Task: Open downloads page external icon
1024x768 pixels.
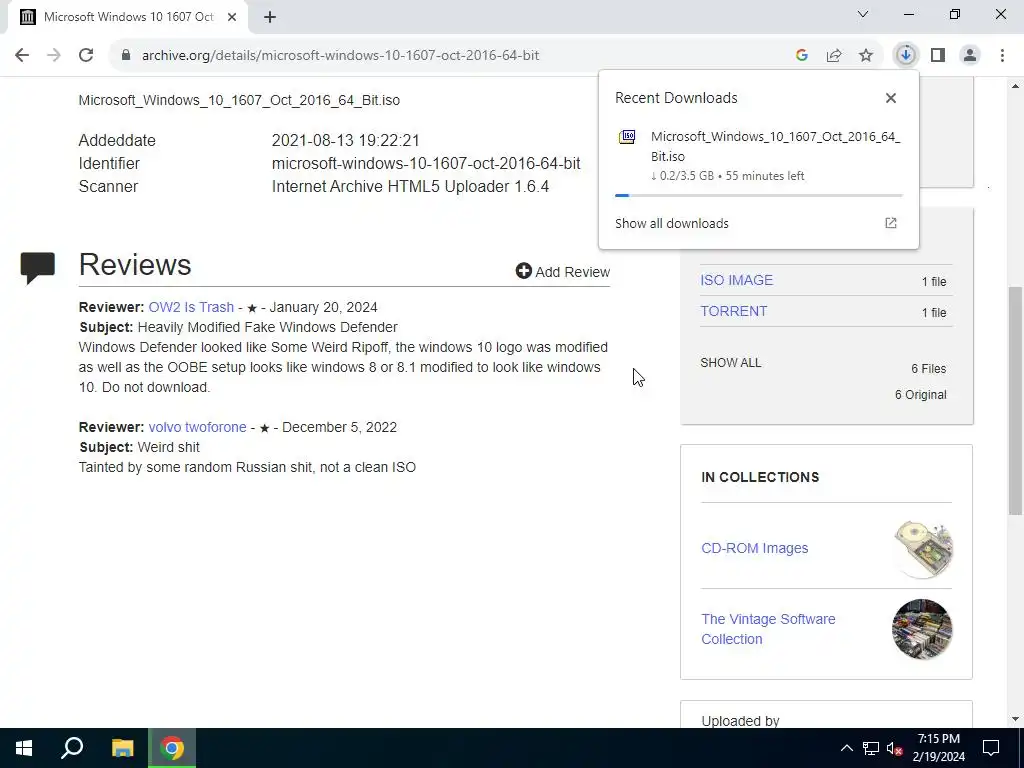Action: click(891, 223)
